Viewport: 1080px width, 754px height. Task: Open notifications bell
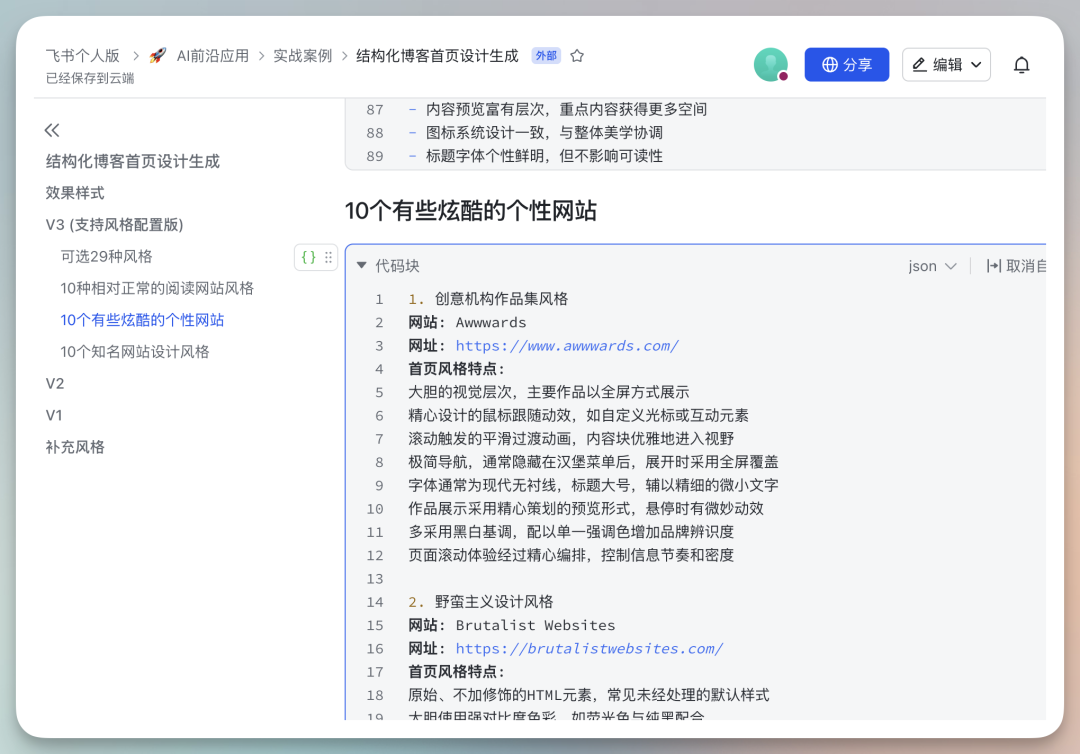coord(1021,65)
